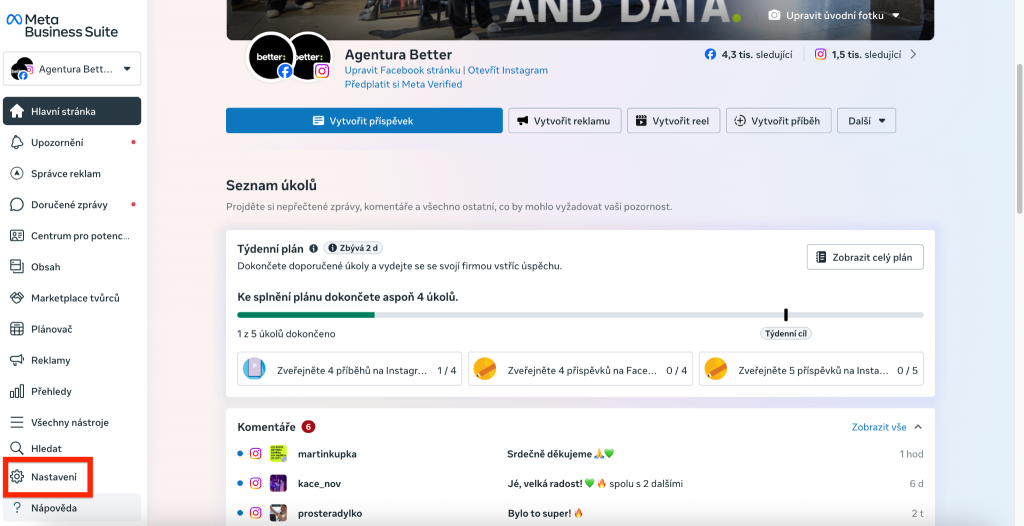Click prosteradylko avatar thumbnail

(x=278, y=513)
